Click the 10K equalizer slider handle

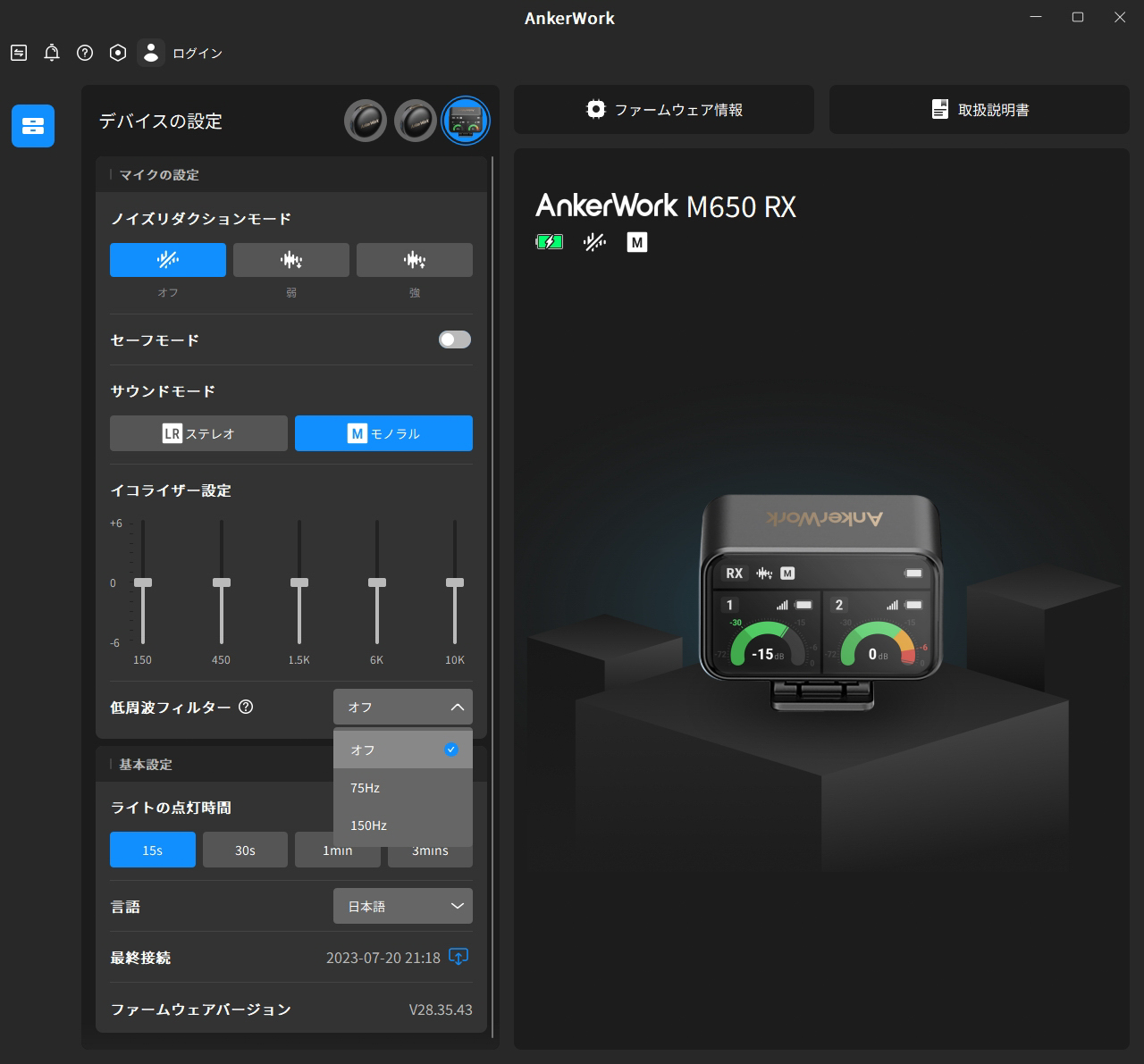[455, 582]
